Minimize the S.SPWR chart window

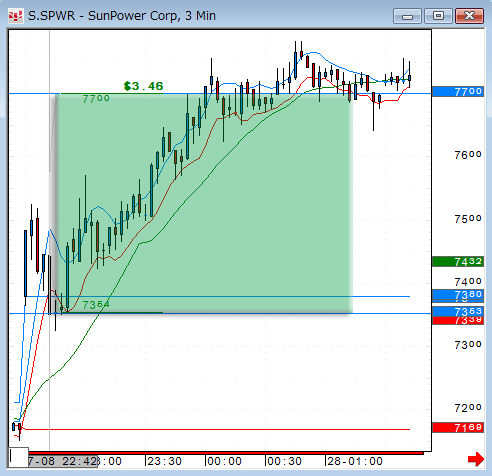point(407,16)
